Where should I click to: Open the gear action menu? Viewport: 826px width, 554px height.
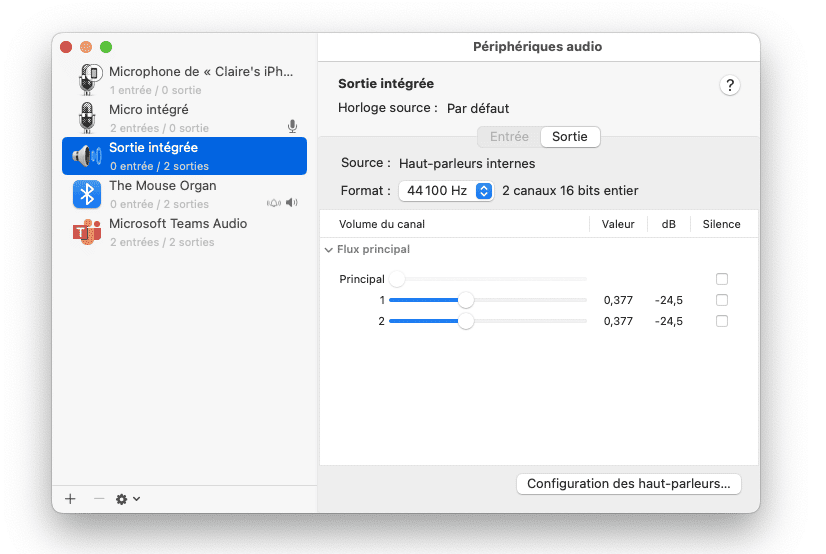[127, 498]
